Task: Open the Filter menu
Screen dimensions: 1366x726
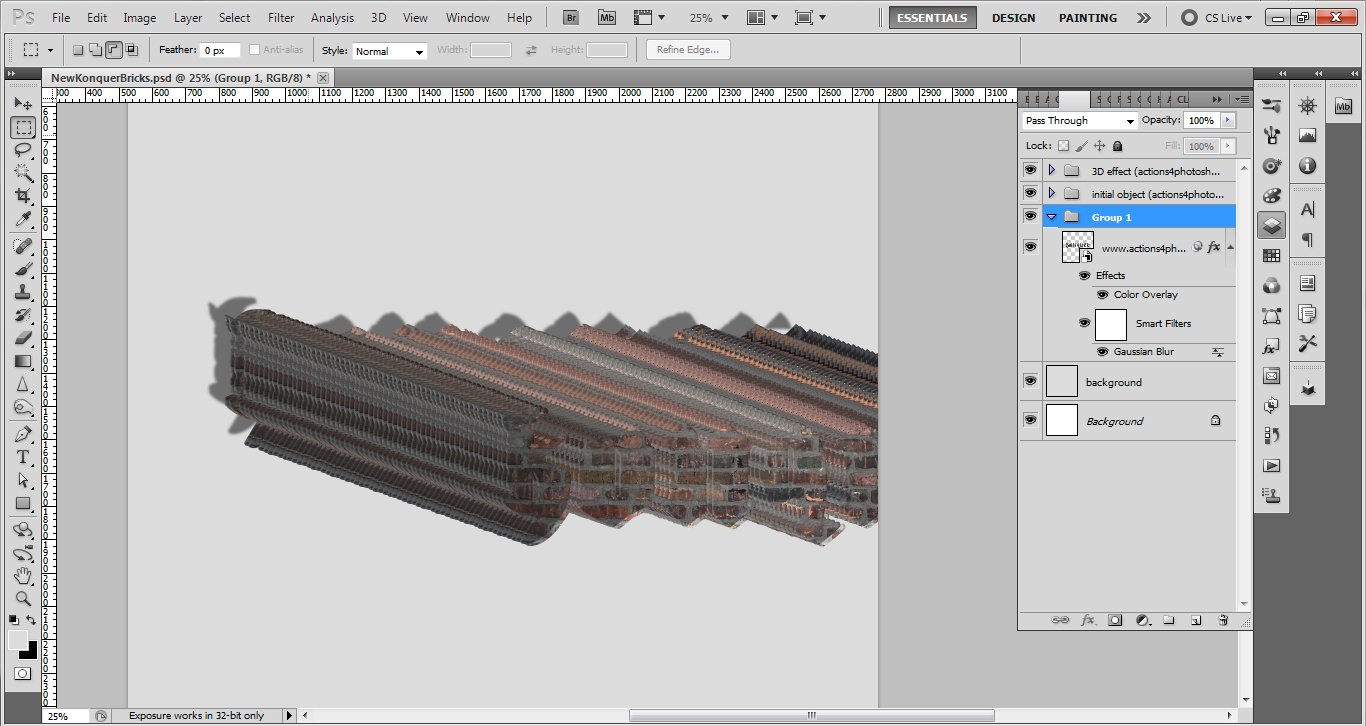Action: pyautogui.click(x=281, y=18)
